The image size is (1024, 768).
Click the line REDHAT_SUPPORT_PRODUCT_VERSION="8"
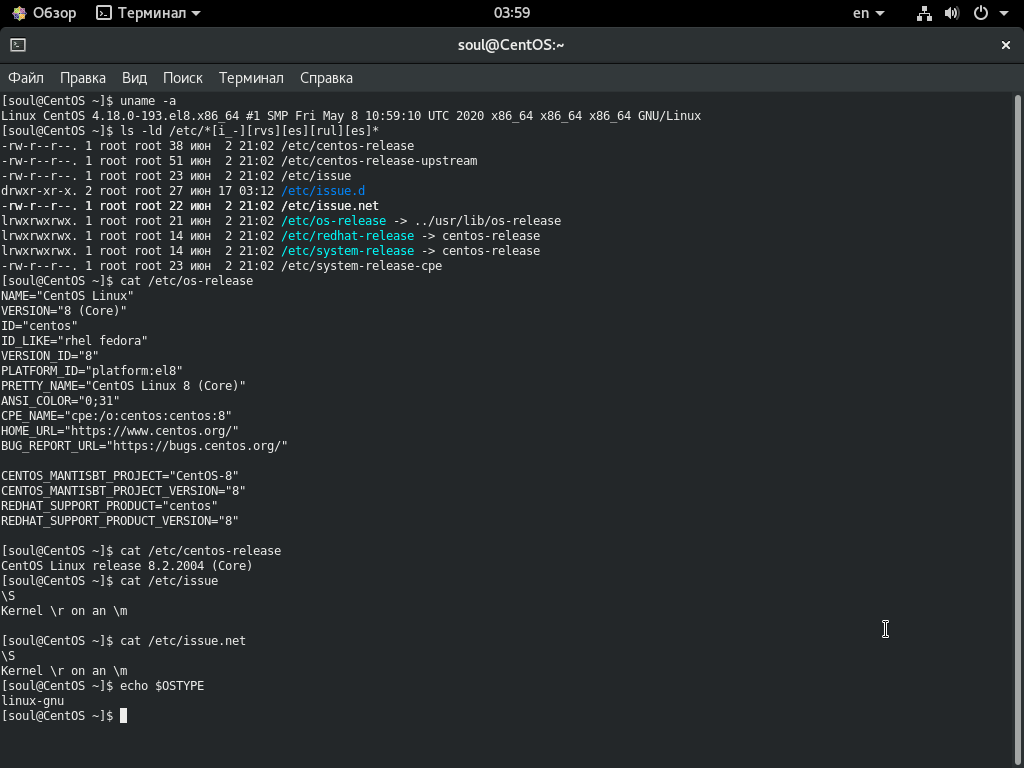pos(120,521)
